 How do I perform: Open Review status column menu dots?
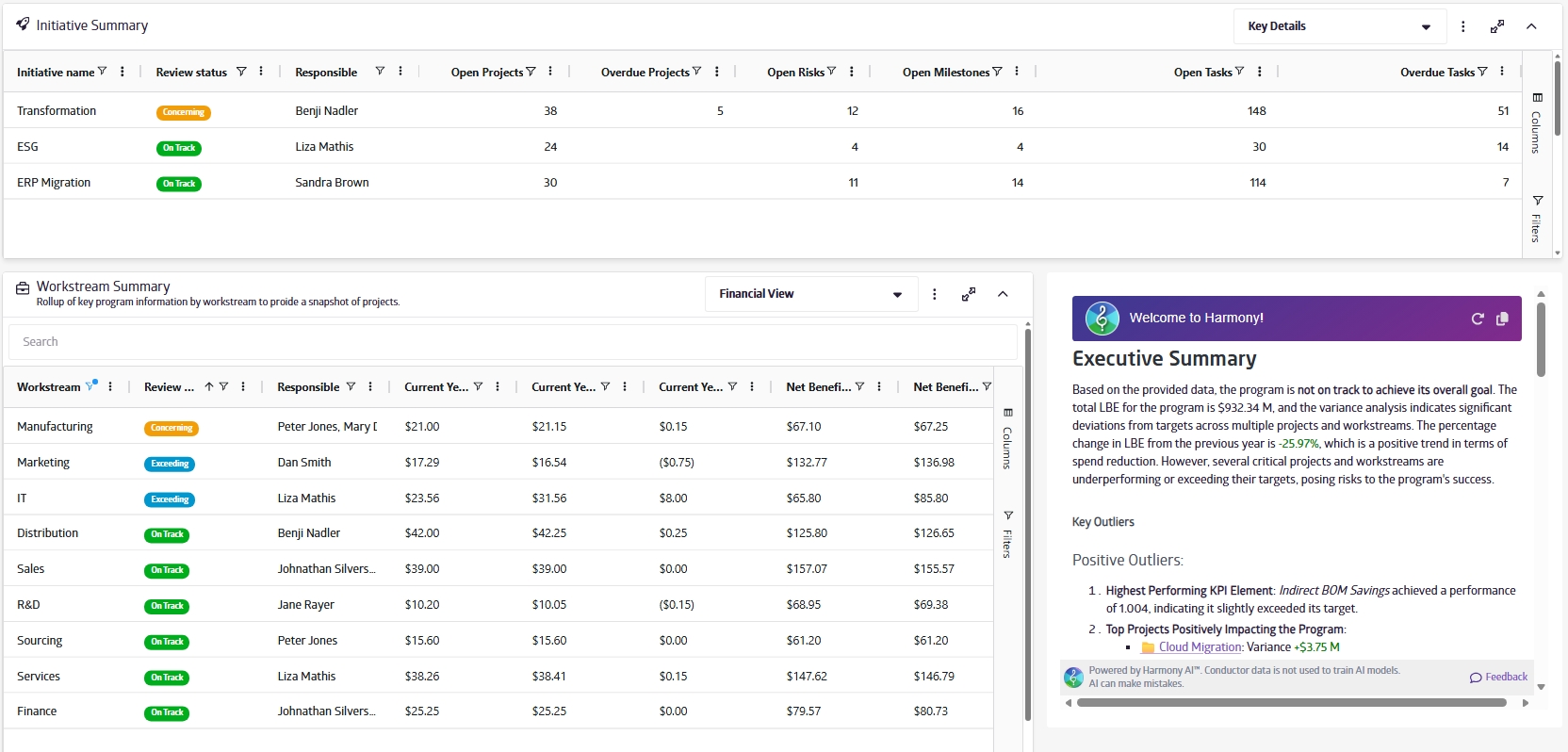[261, 72]
